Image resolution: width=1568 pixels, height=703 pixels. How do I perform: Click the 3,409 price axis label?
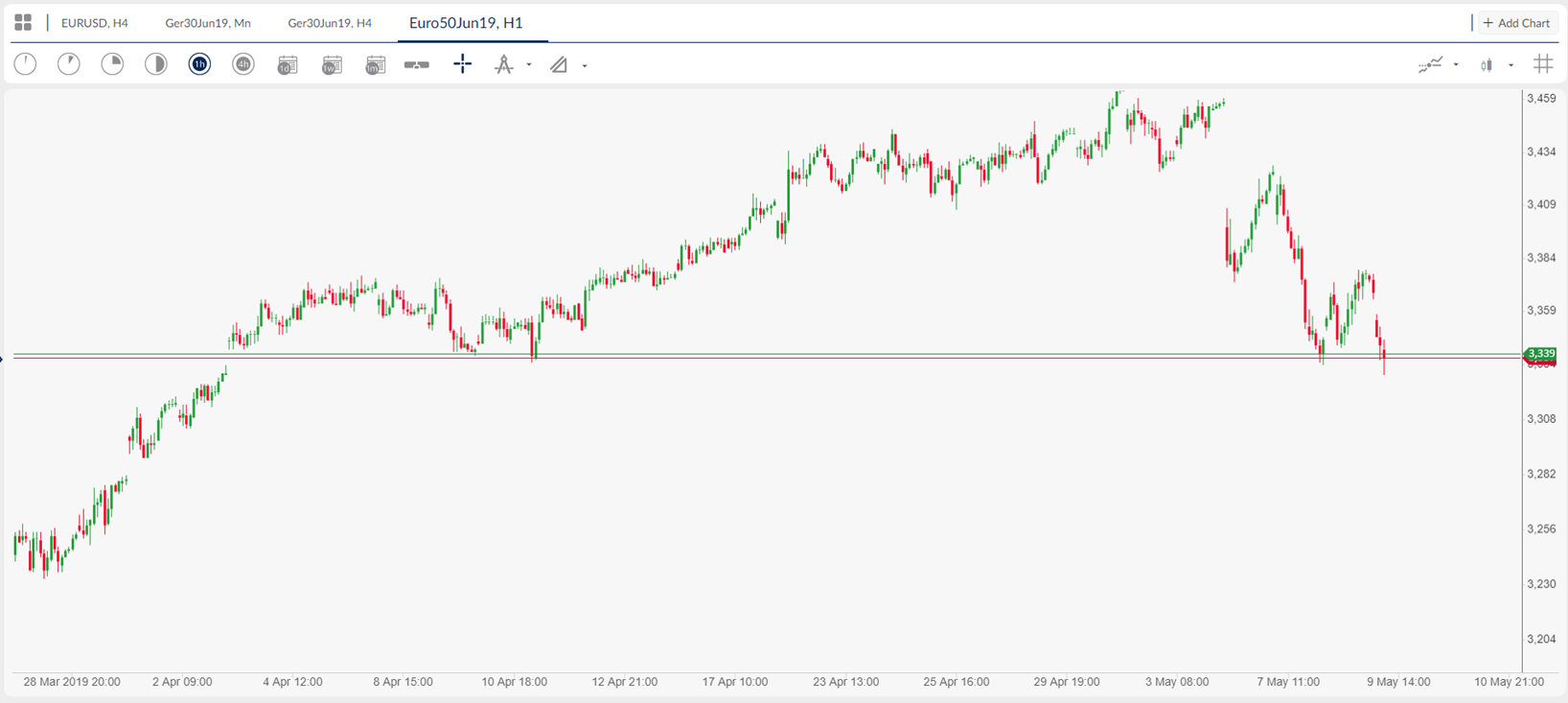click(x=1541, y=204)
